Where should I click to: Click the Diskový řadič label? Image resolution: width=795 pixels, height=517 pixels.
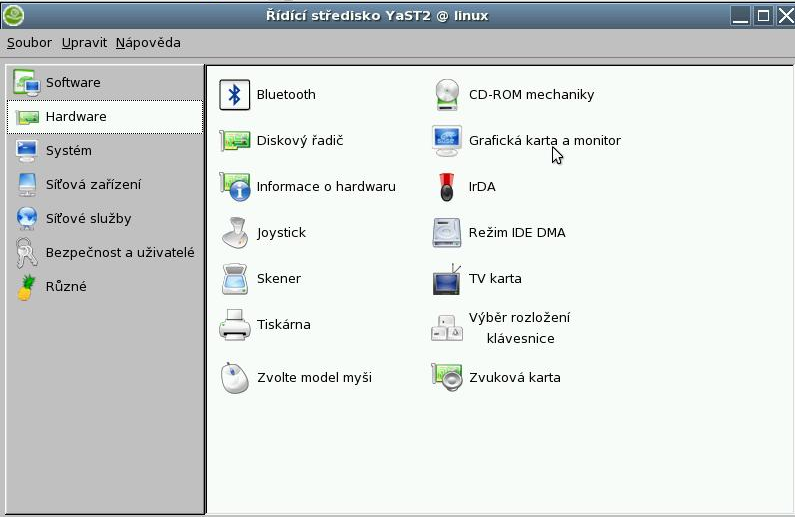coord(300,140)
